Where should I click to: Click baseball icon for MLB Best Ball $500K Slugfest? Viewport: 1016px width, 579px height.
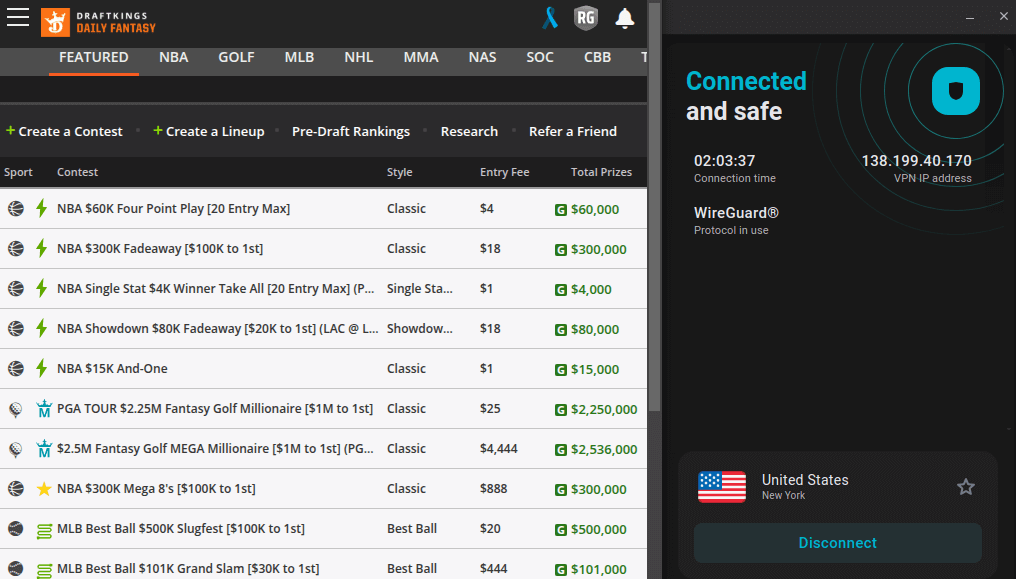[x=16, y=528]
